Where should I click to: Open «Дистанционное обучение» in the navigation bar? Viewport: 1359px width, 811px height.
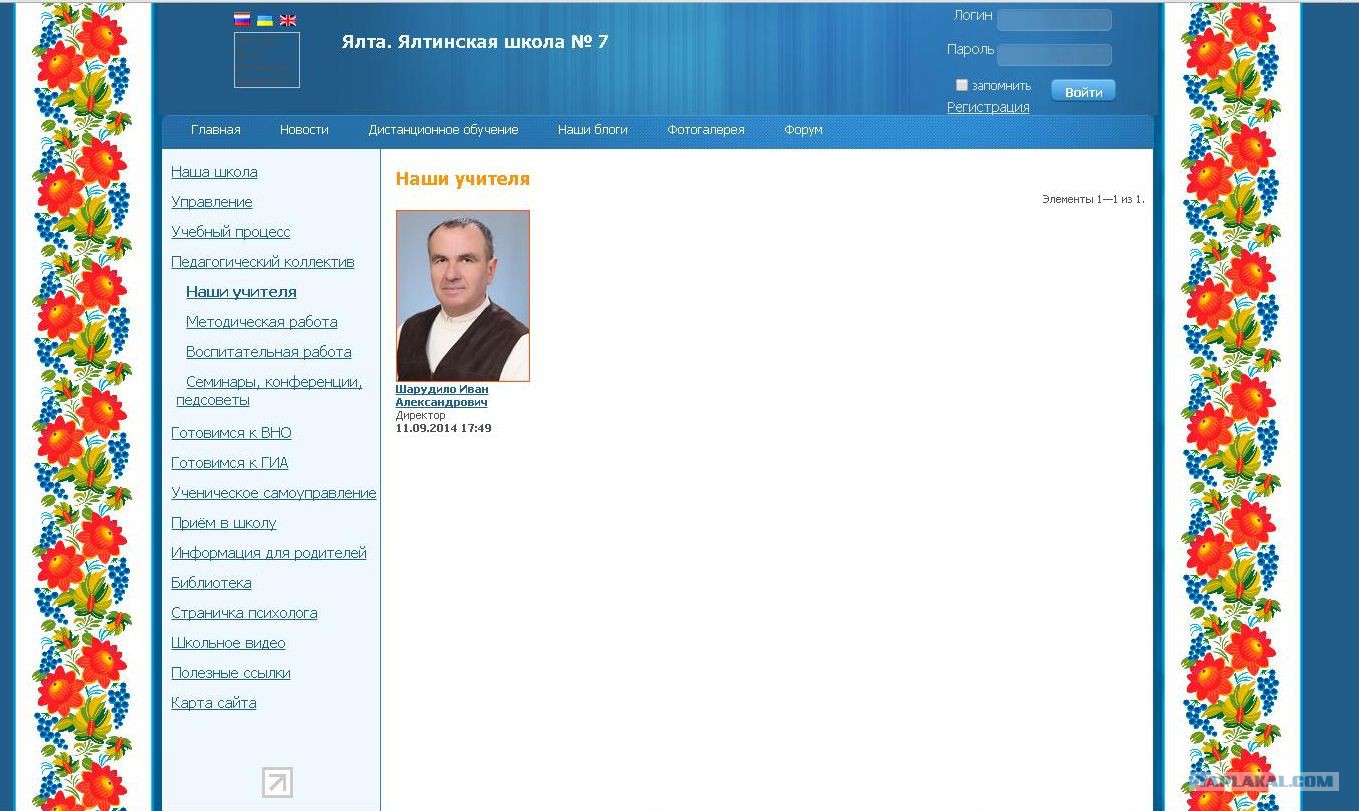443,130
